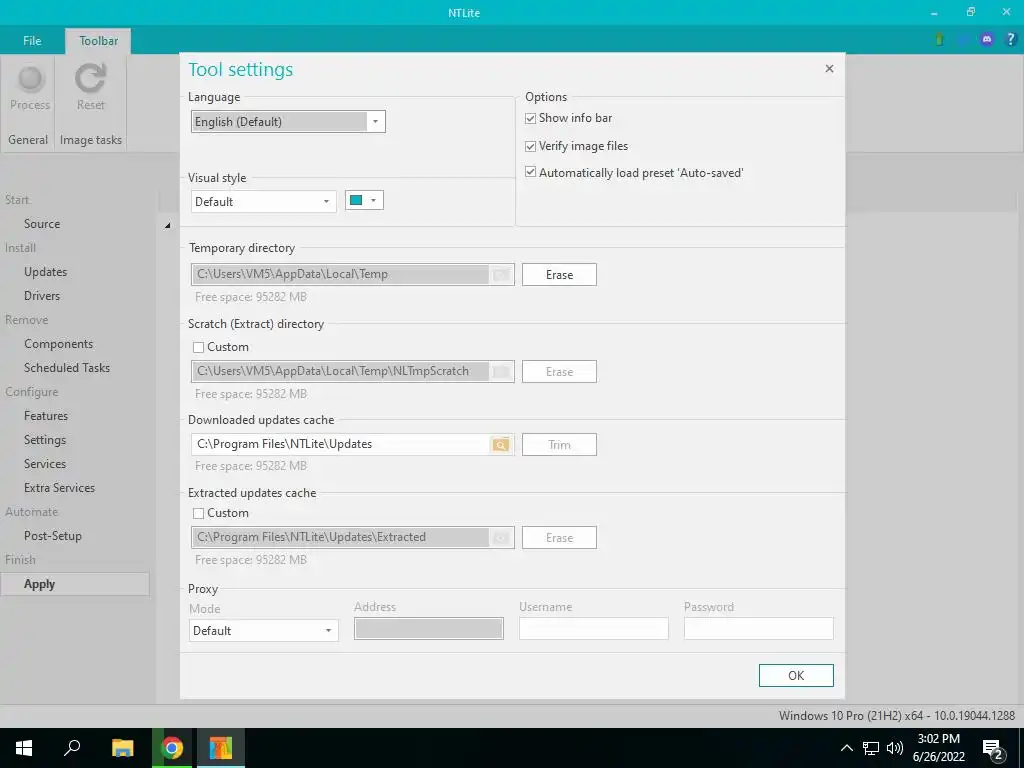Screen dimensions: 1024x768
Task: Click browse icon for Extracted updates cache
Action: tap(501, 537)
